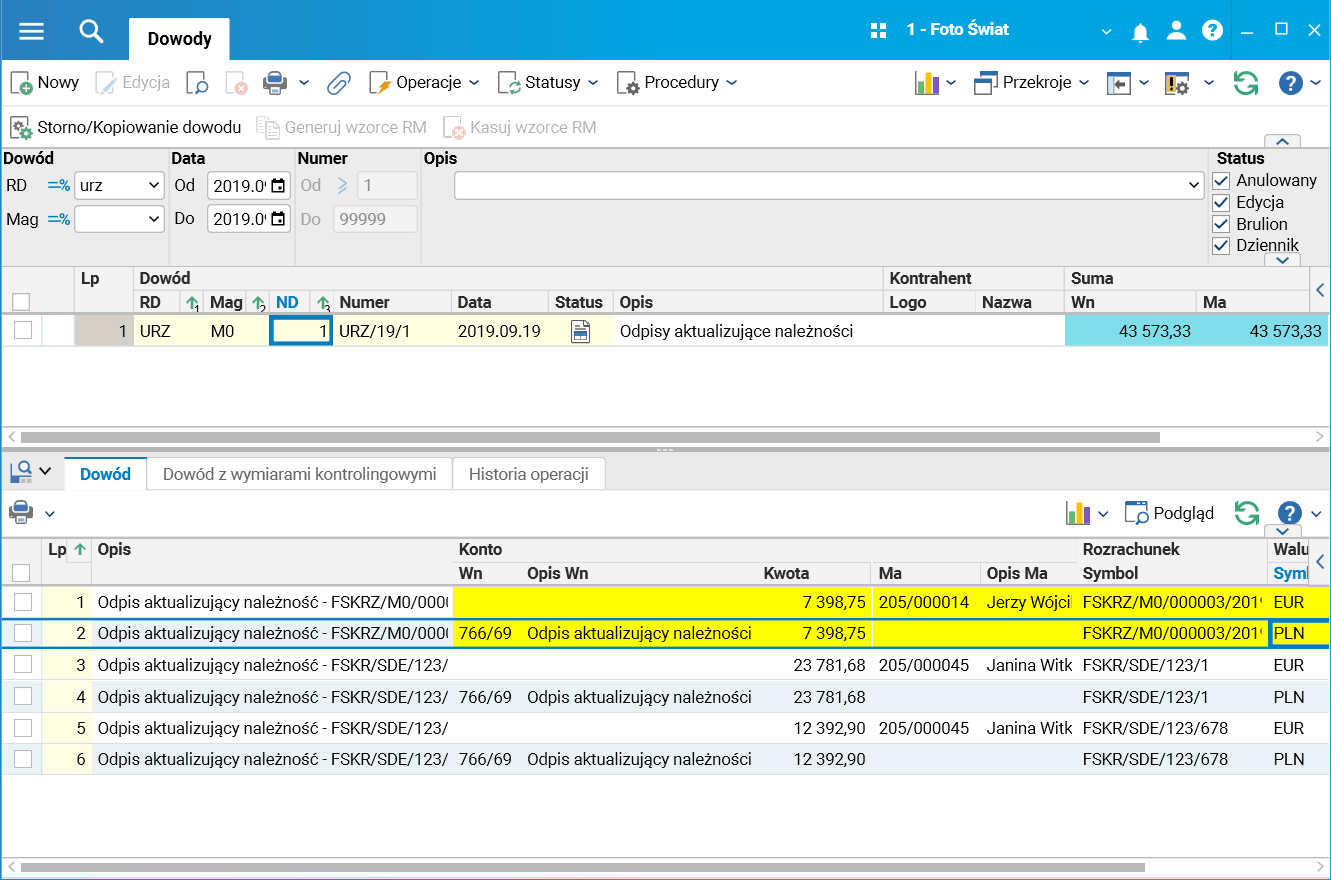
Task: Expand the Opis filter combo box
Action: (1194, 186)
